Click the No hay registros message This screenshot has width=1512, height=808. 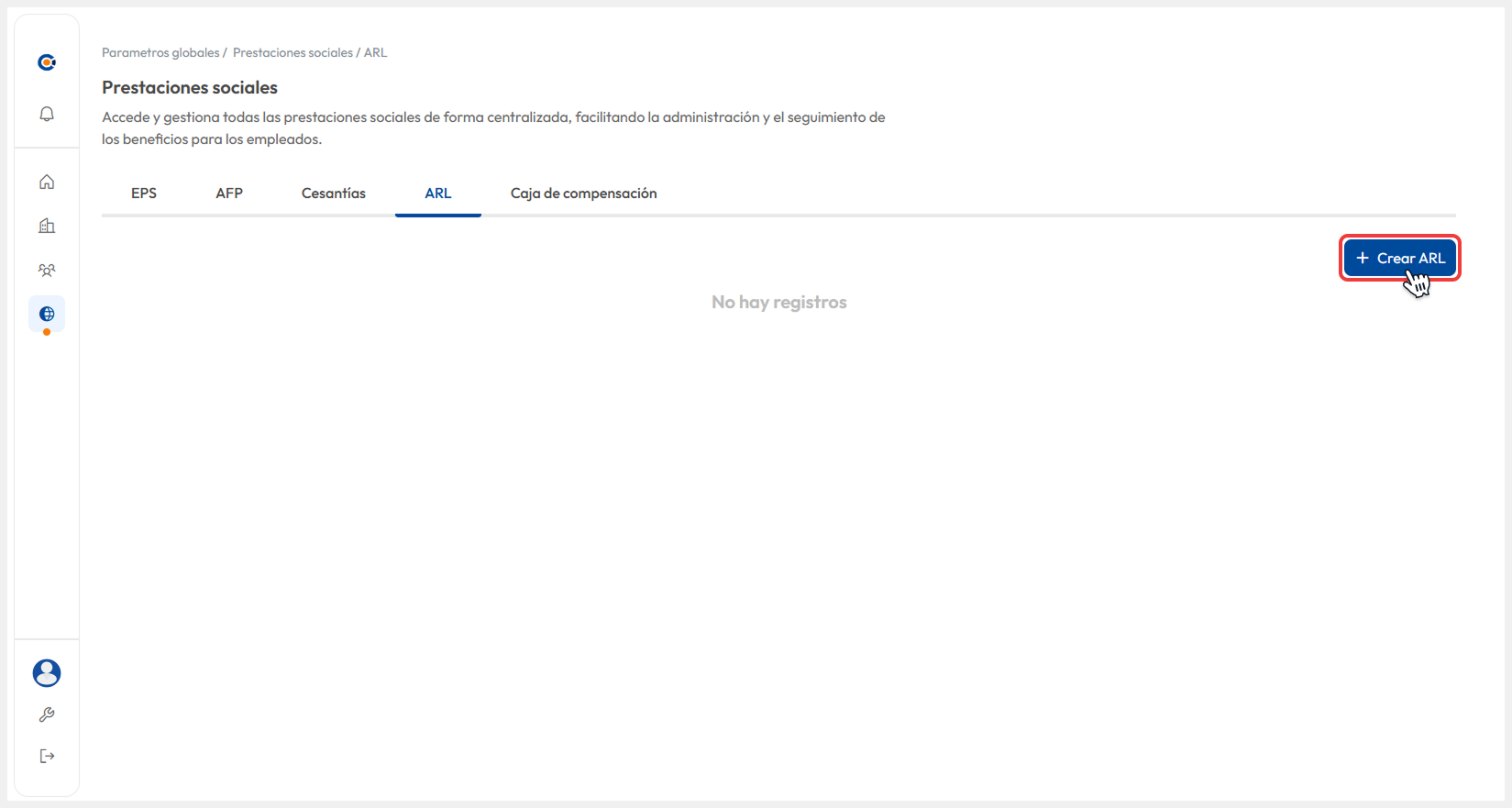(x=778, y=303)
